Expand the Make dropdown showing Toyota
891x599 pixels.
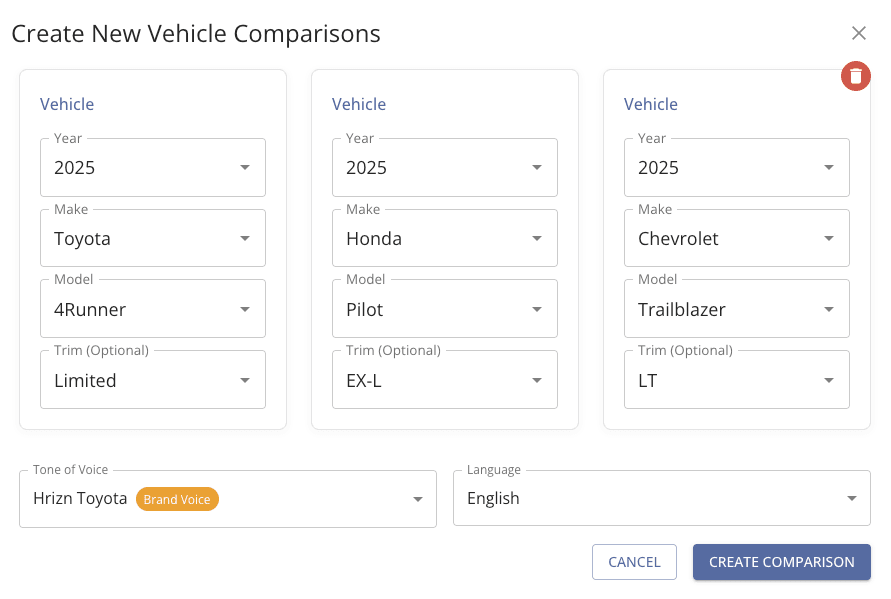153,239
